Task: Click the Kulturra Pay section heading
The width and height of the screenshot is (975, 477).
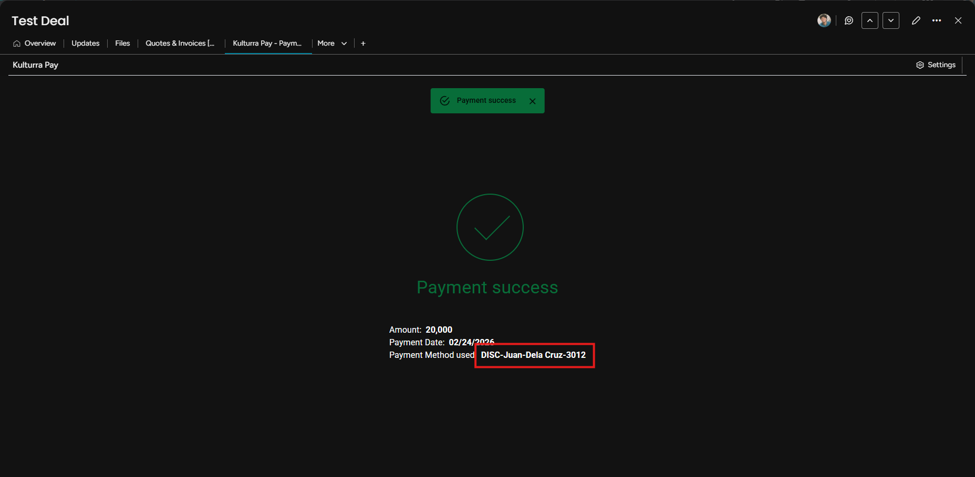Action: 35,65
